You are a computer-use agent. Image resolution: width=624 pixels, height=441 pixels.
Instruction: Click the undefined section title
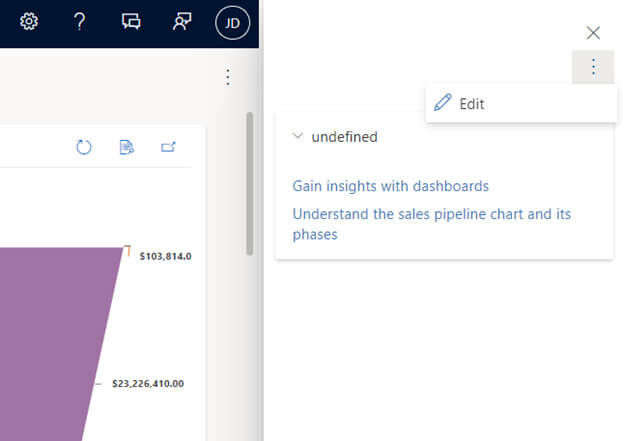pyautogui.click(x=344, y=137)
